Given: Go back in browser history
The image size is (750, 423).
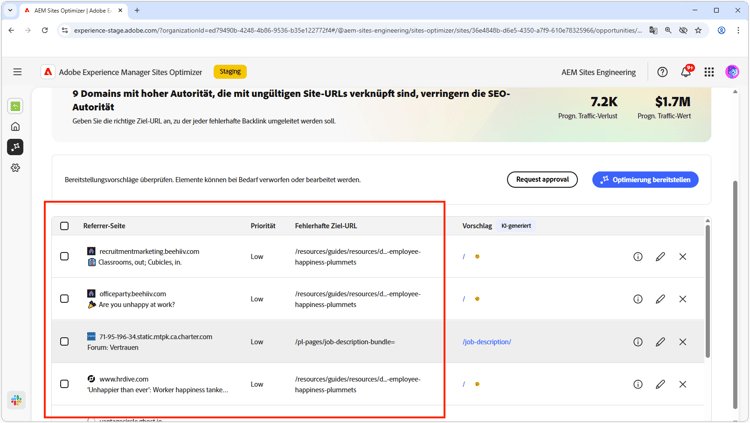Looking at the screenshot, I should pyautogui.click(x=11, y=30).
